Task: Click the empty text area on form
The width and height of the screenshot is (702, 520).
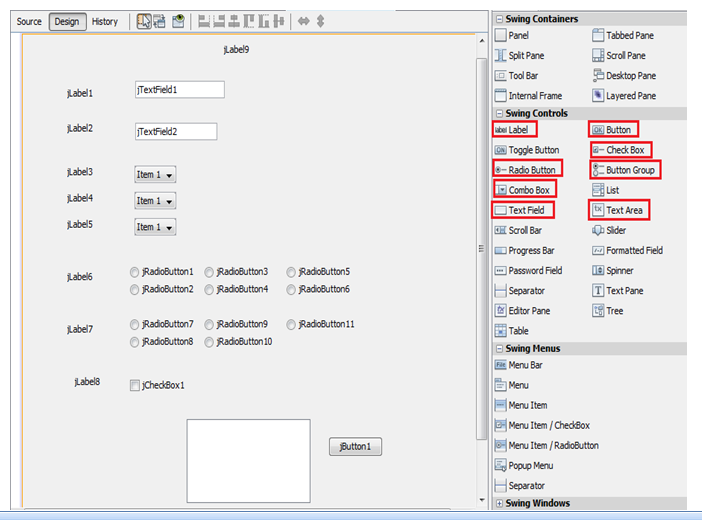Action: pos(248,461)
